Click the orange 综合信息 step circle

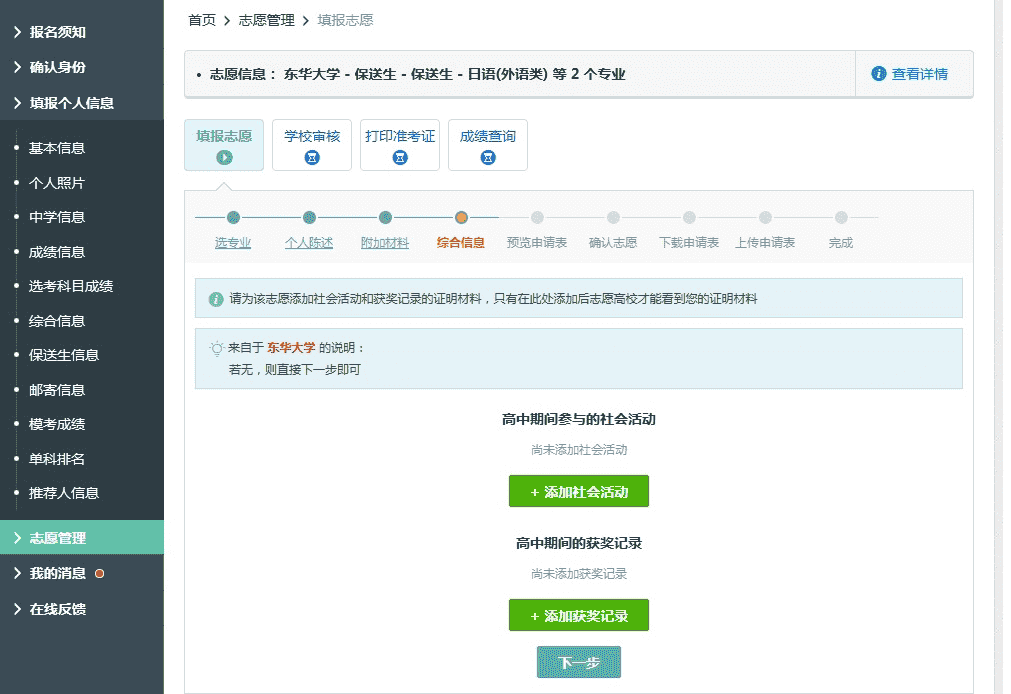(461, 217)
